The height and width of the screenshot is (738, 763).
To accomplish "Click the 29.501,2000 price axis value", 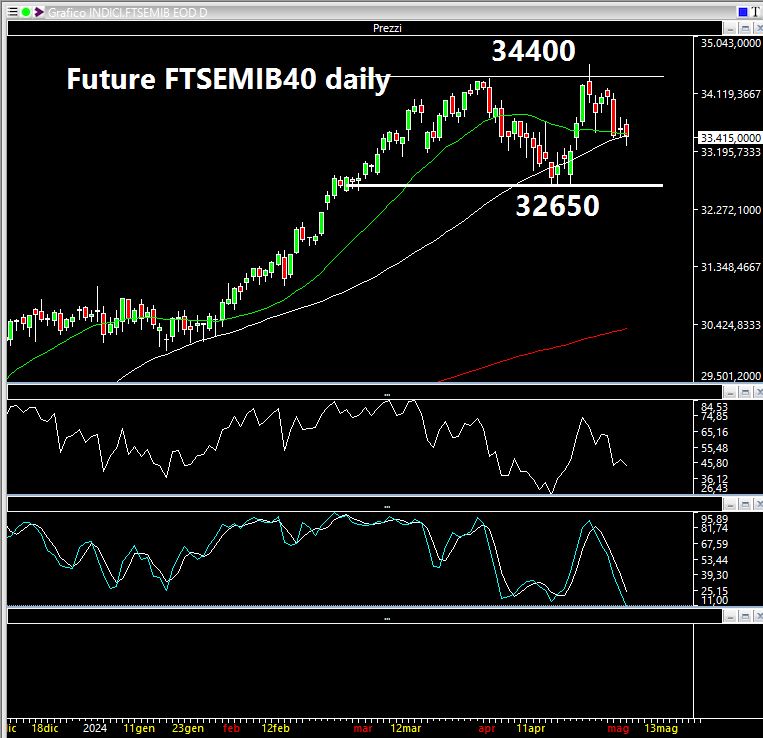I will point(730,376).
